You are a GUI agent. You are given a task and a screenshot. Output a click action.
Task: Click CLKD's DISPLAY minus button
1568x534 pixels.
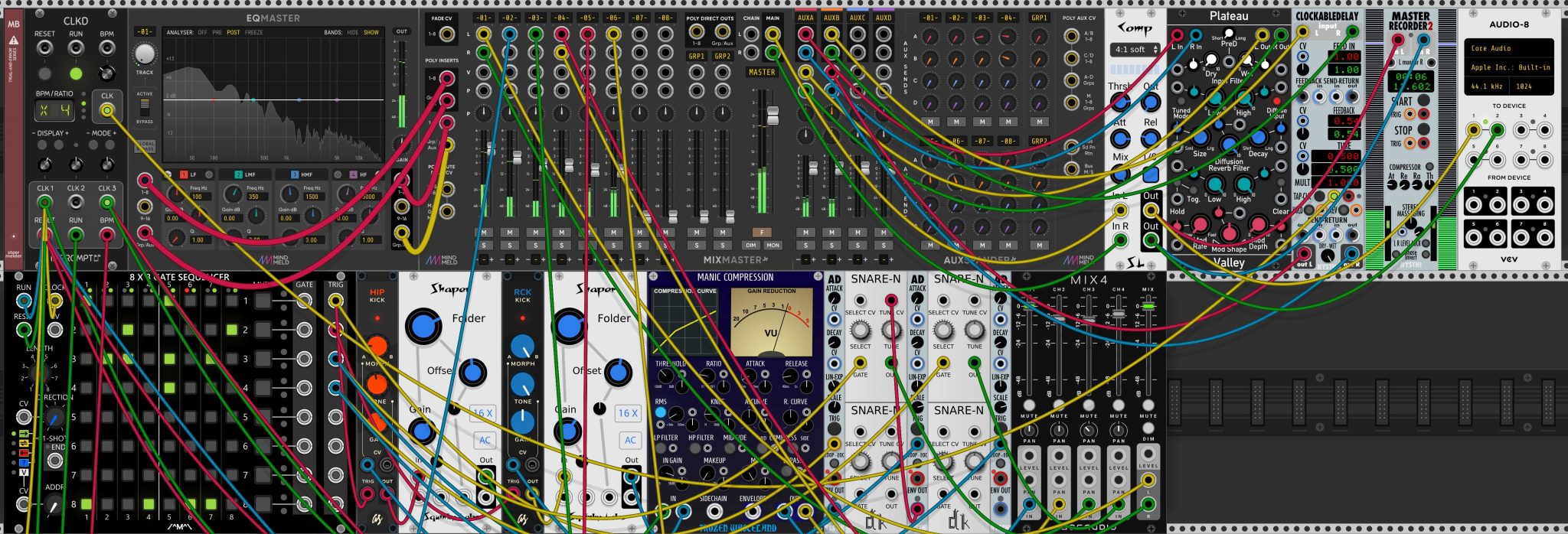coord(43,145)
